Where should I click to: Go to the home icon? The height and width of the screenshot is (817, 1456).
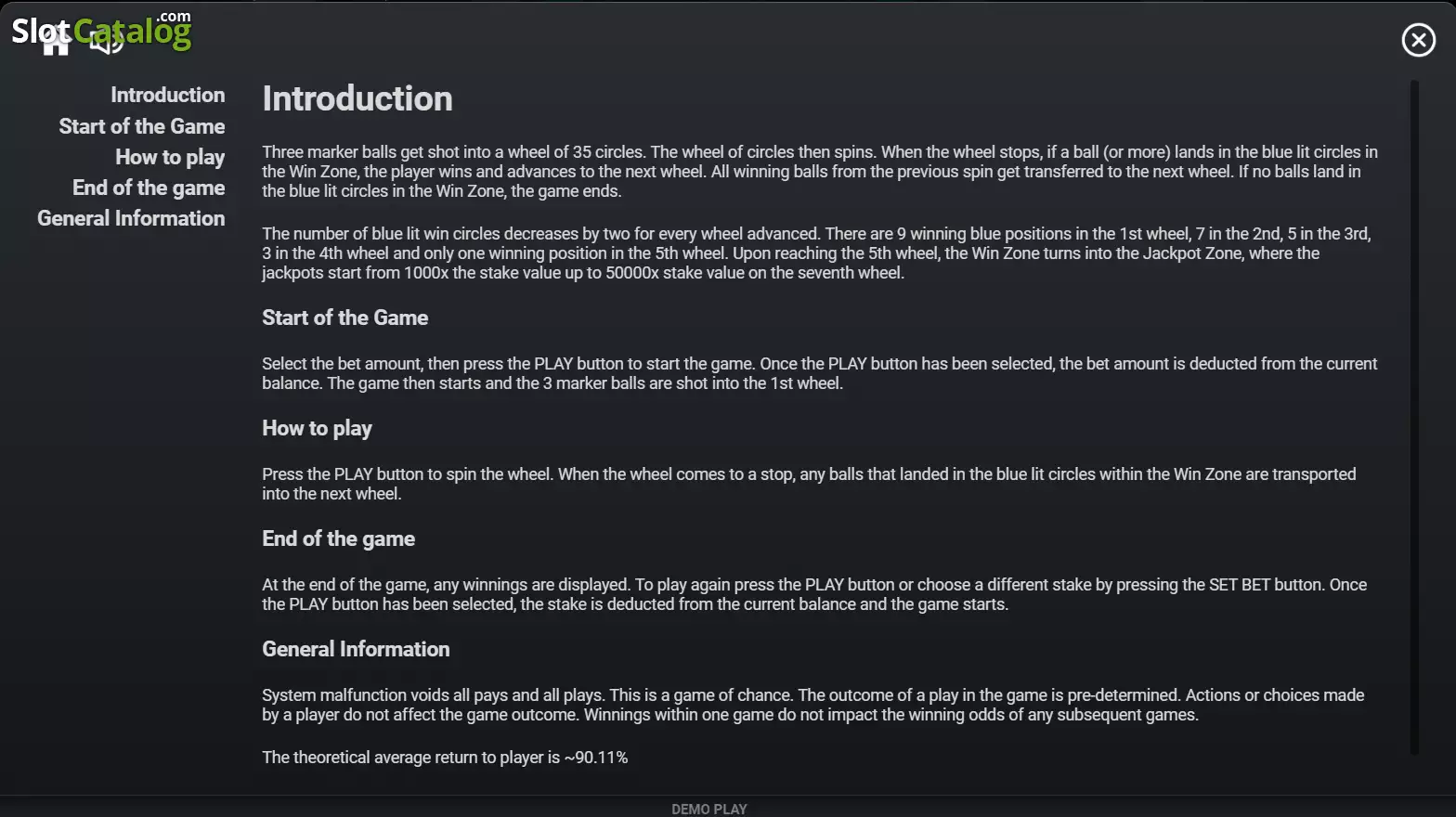click(x=56, y=42)
